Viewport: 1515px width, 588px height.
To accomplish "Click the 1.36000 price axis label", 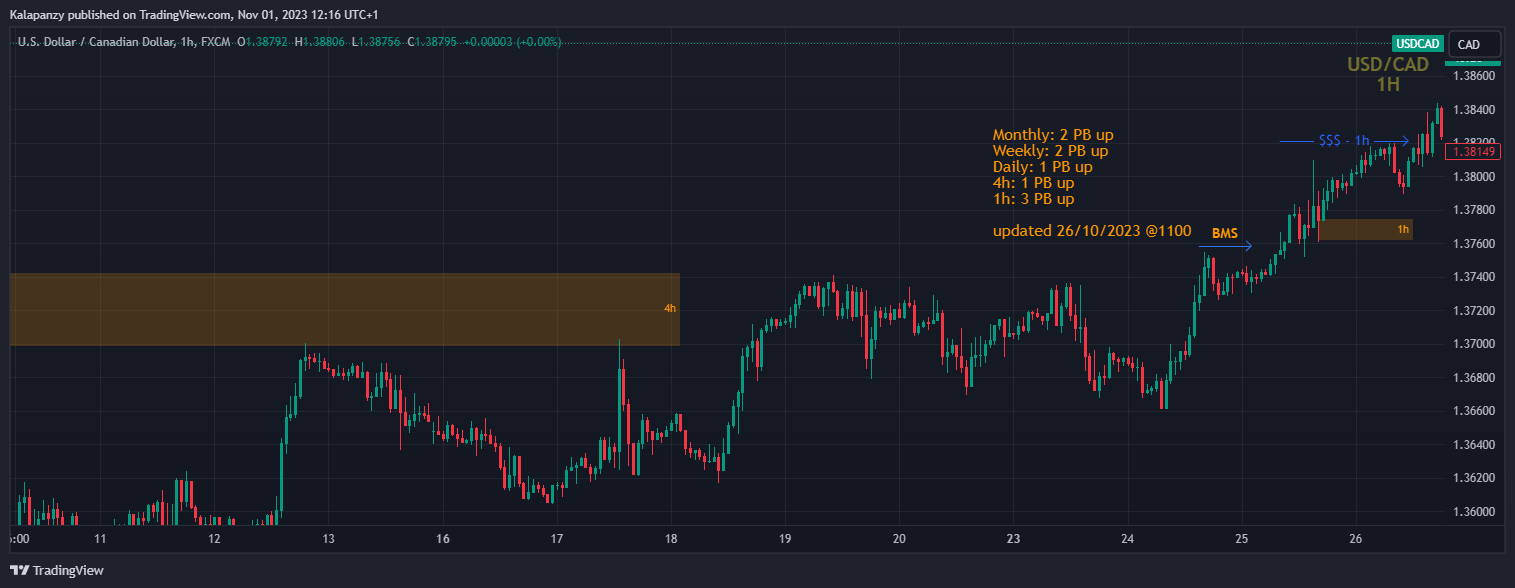I will coord(1474,512).
